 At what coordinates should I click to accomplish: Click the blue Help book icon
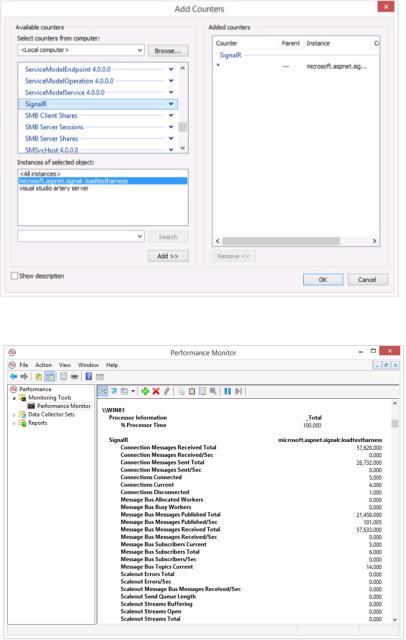[89, 376]
